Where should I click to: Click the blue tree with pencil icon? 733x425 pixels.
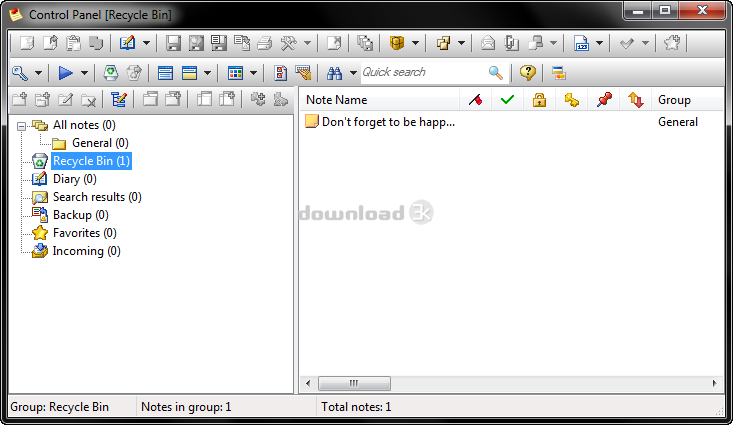119,99
